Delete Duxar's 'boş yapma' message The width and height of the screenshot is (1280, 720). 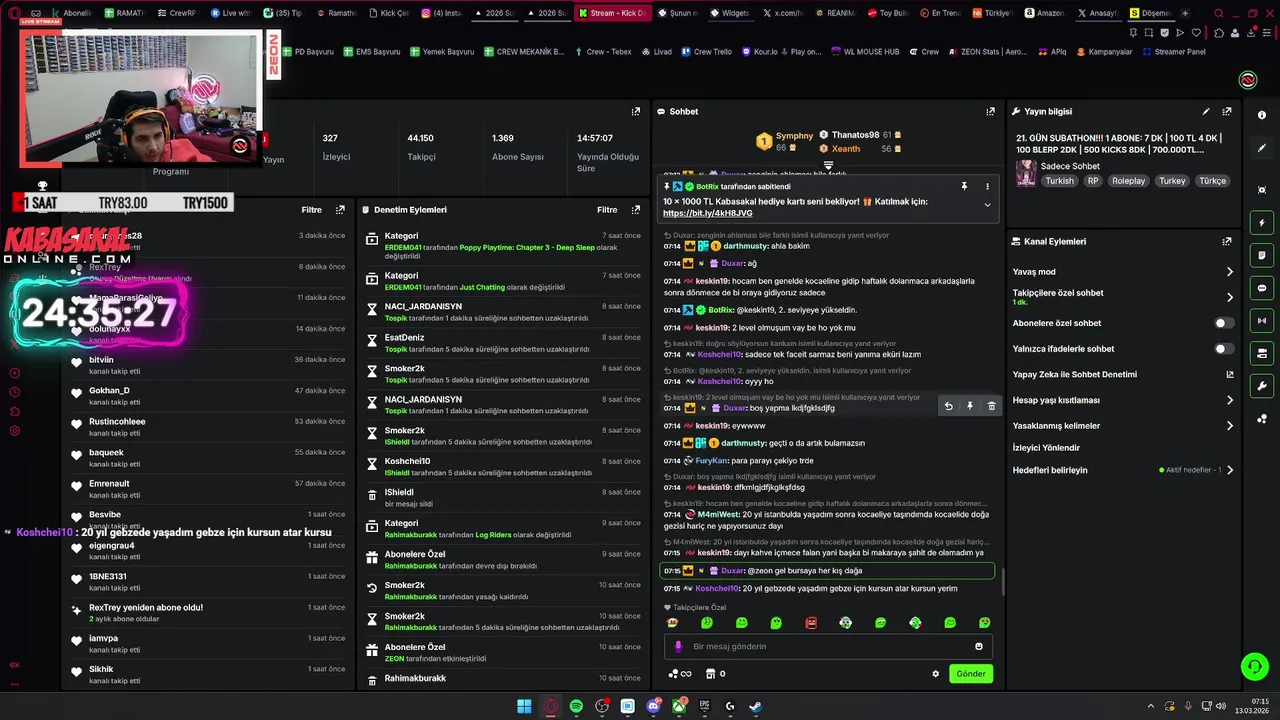tap(991, 406)
